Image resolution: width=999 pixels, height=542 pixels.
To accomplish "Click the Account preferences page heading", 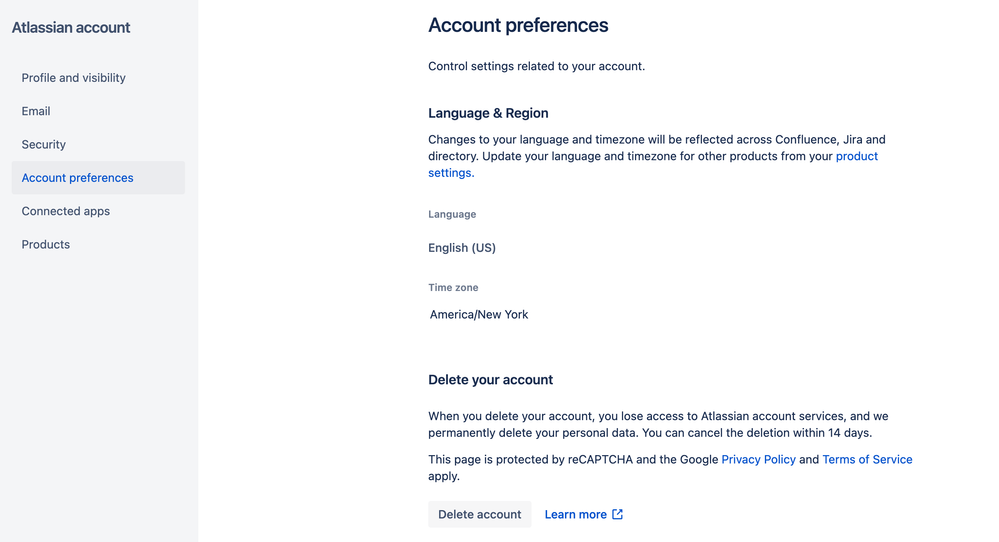I will [x=518, y=25].
